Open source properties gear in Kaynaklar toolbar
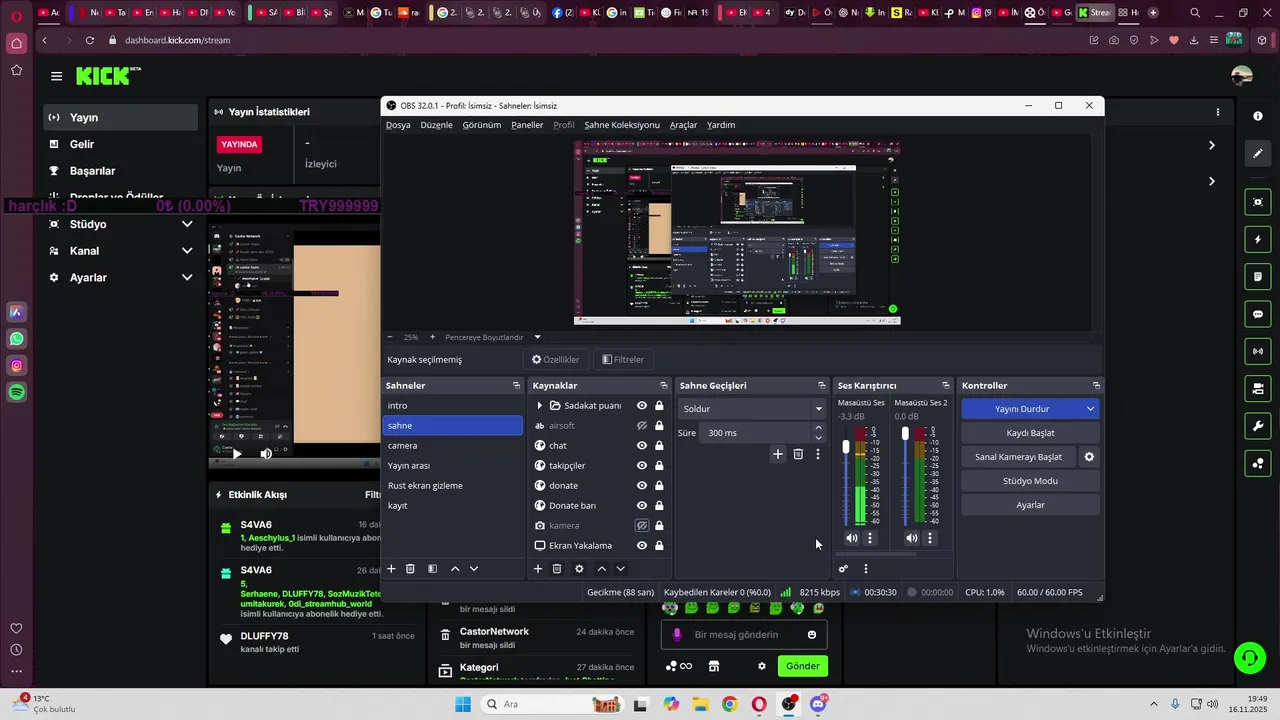This screenshot has width=1280, height=720. (579, 569)
